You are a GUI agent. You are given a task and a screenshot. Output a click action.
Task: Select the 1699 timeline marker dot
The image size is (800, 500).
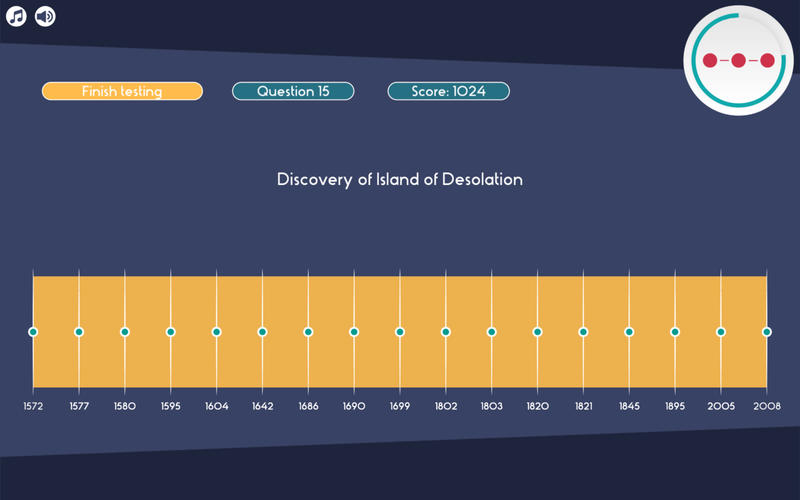400,332
